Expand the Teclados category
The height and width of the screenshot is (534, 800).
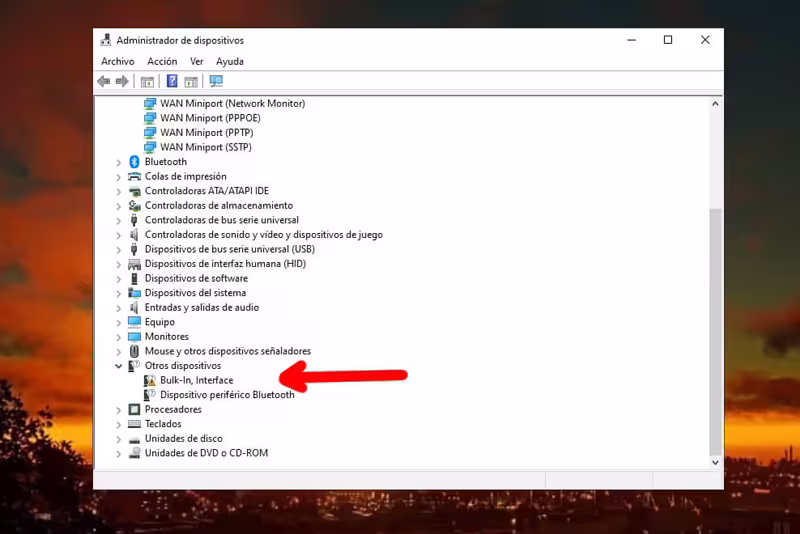(118, 425)
